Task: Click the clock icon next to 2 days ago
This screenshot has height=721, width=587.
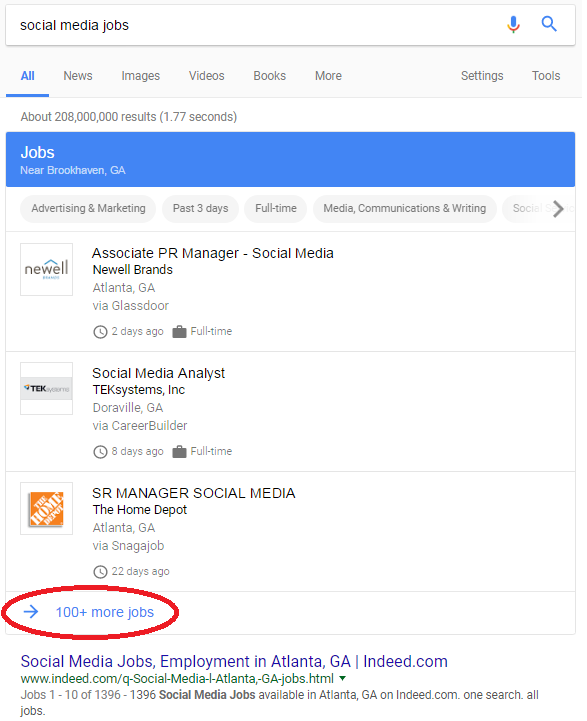Action: (100, 332)
